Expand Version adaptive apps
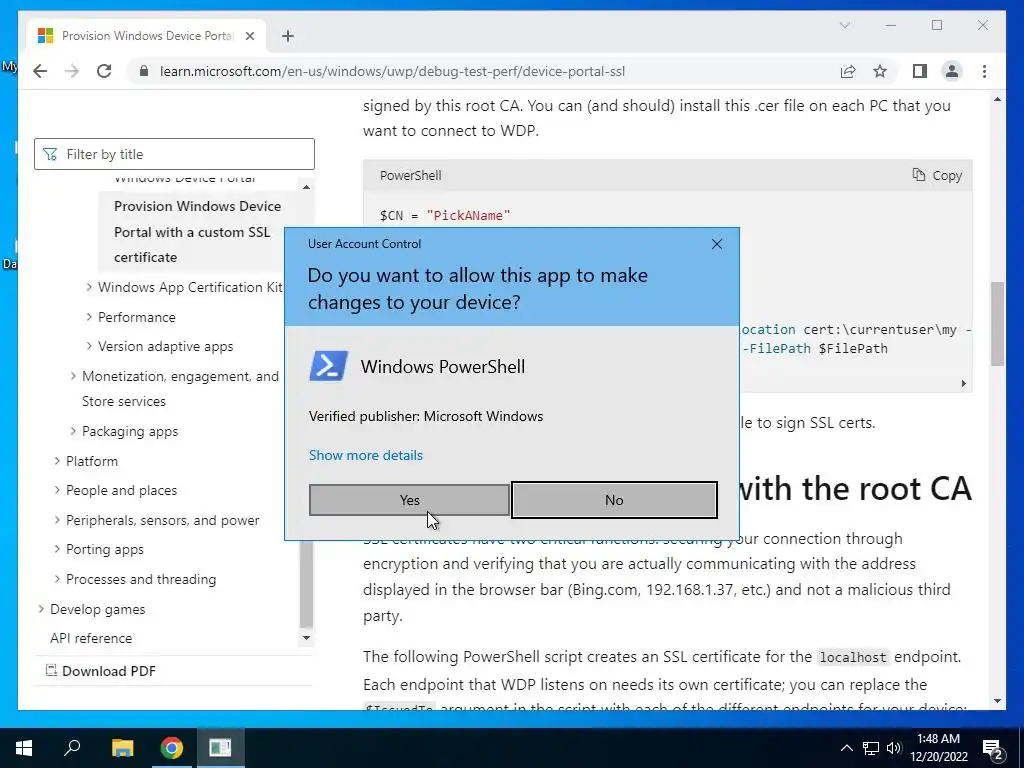Image resolution: width=1024 pixels, height=768 pixels. tap(89, 346)
